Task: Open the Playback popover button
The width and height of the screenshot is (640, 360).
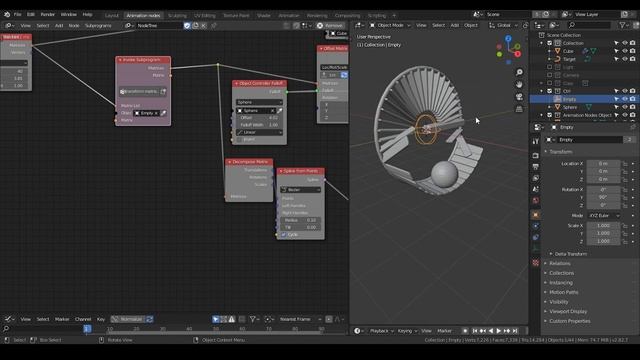Action: pos(381,331)
